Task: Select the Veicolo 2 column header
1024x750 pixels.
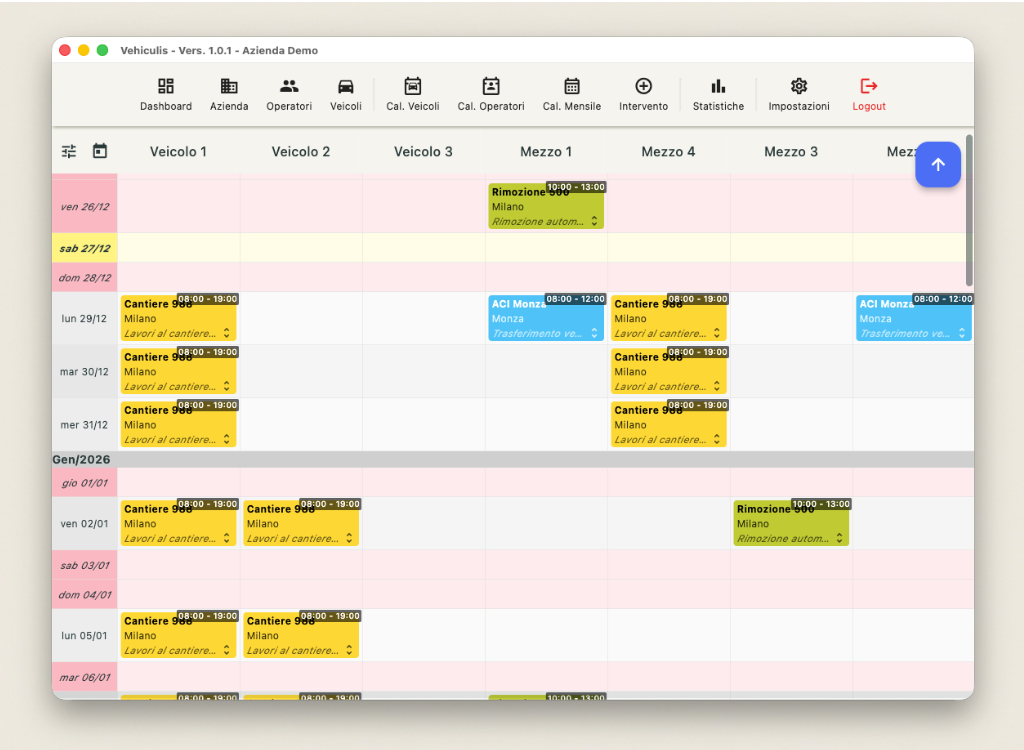Action: tap(301, 151)
